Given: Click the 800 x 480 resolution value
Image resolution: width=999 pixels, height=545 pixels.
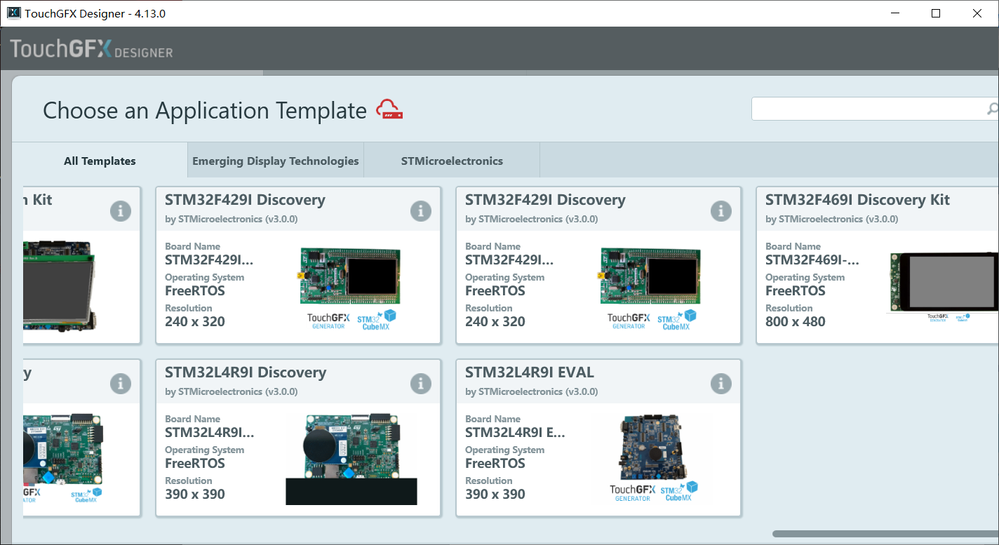Looking at the screenshot, I should point(795,321).
